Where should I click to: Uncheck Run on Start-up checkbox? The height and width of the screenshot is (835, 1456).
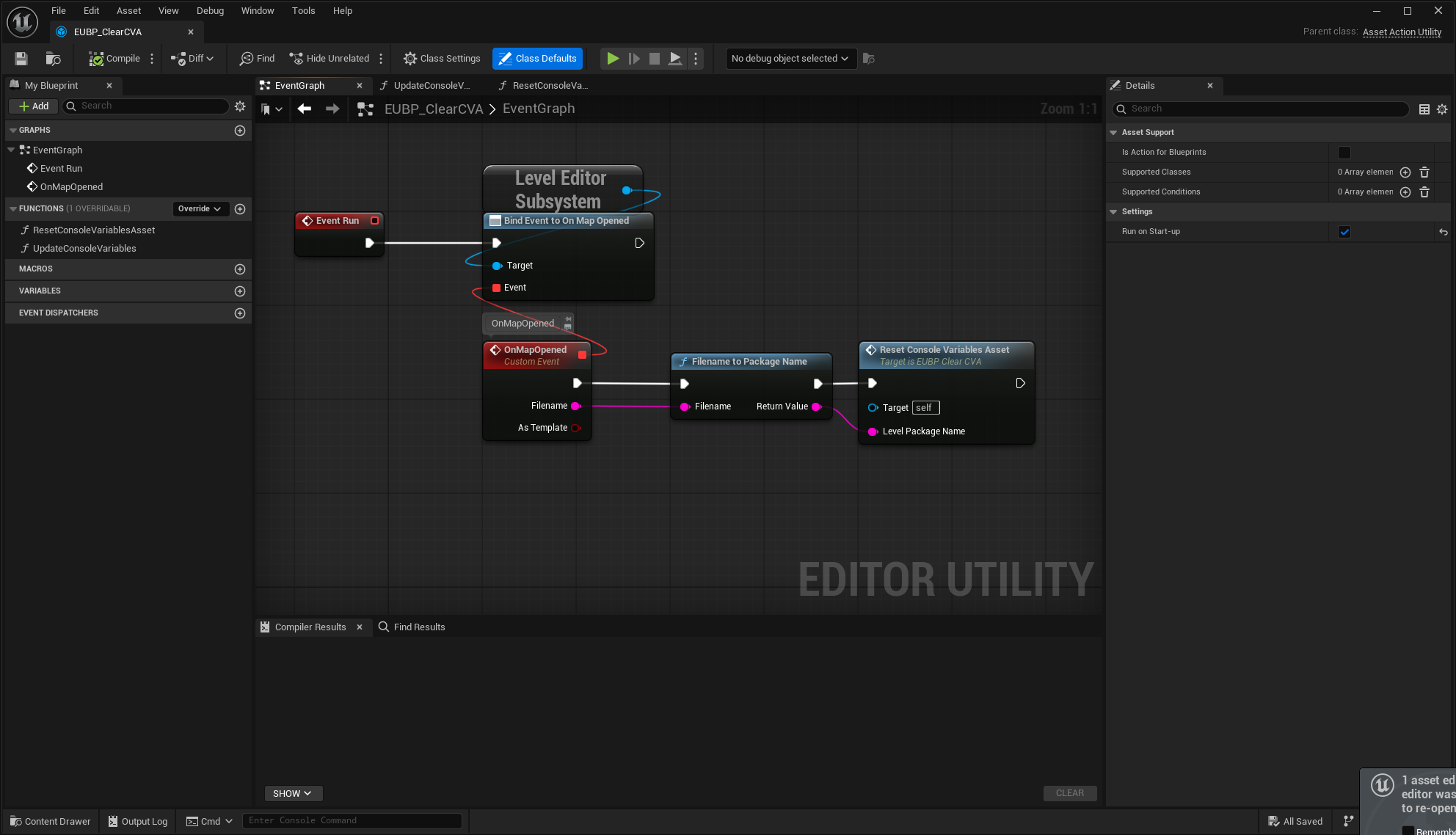coord(1344,232)
